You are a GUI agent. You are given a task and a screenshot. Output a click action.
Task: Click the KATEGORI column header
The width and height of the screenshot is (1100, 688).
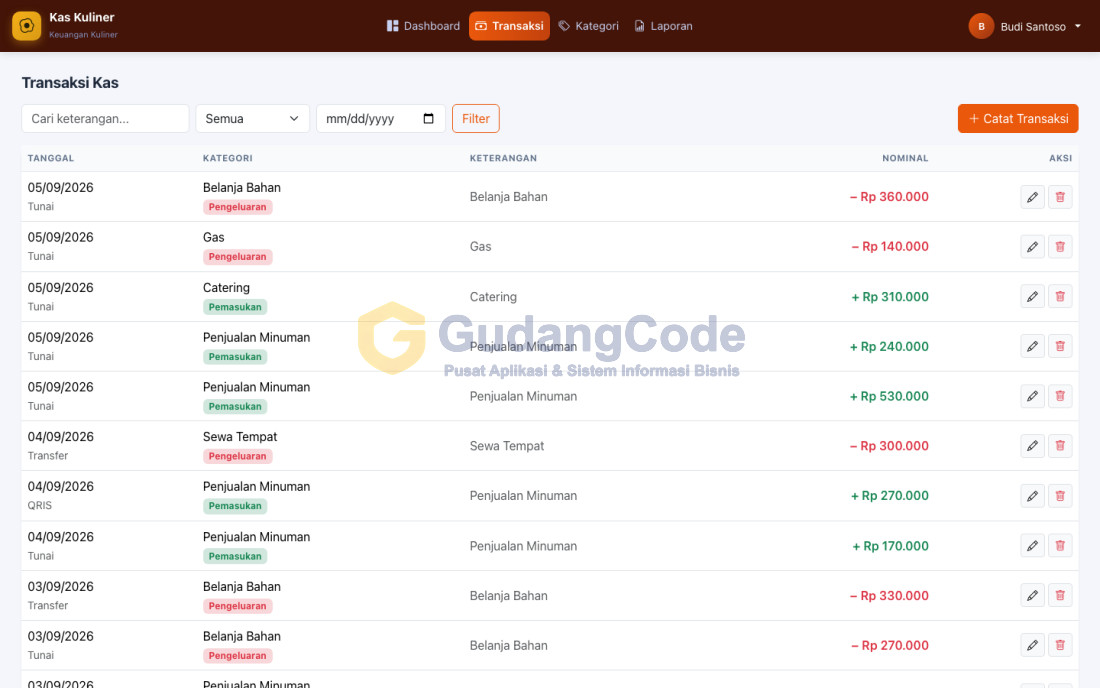227,158
